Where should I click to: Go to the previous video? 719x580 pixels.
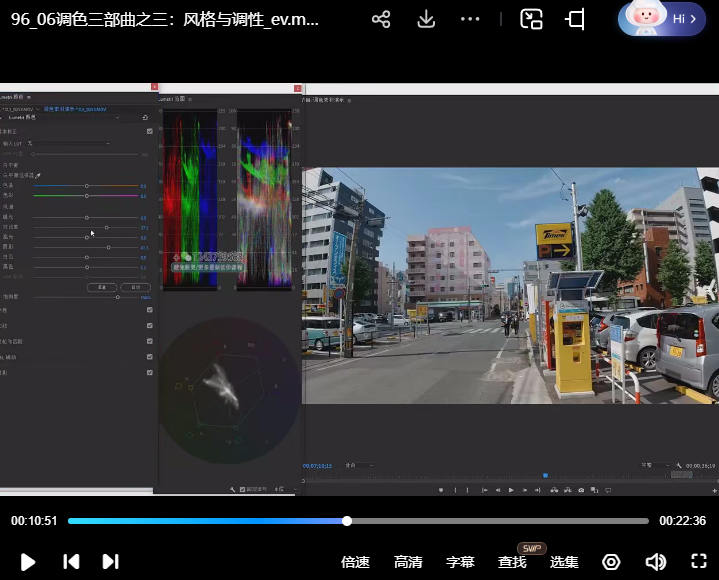[x=71, y=562]
